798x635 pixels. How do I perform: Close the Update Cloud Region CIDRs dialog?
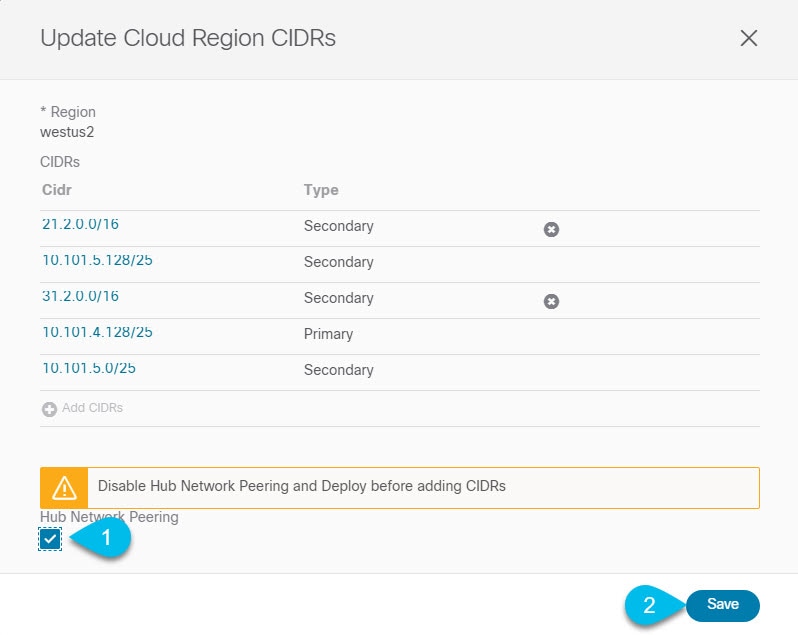pos(749,38)
